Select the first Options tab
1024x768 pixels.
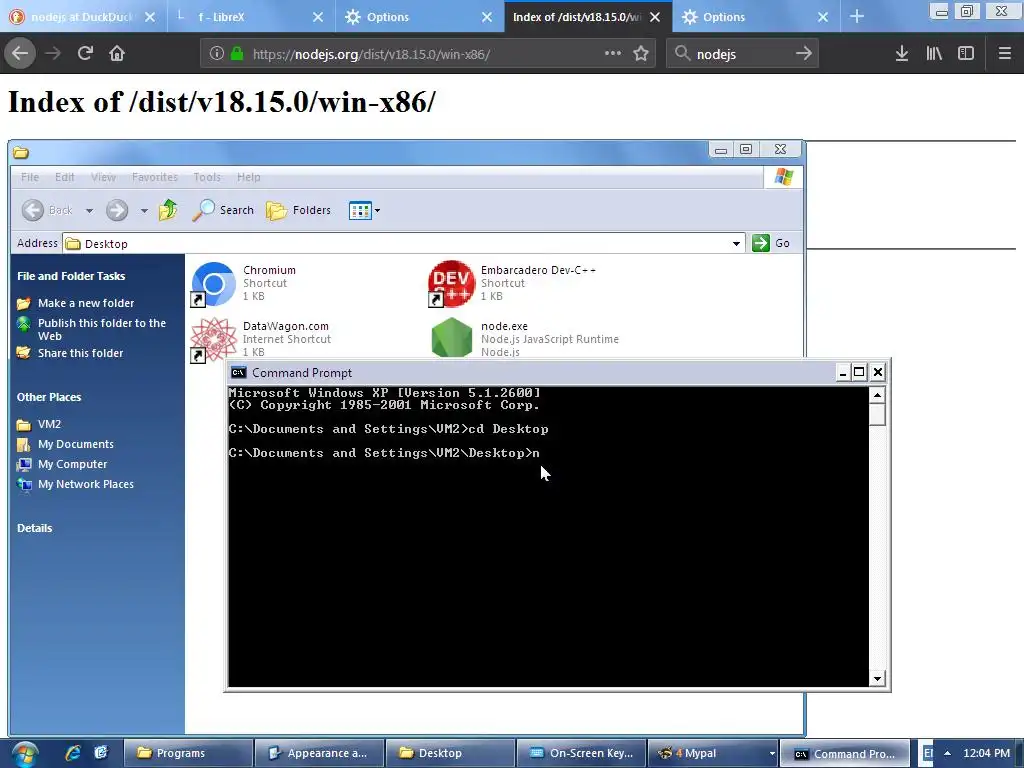418,17
